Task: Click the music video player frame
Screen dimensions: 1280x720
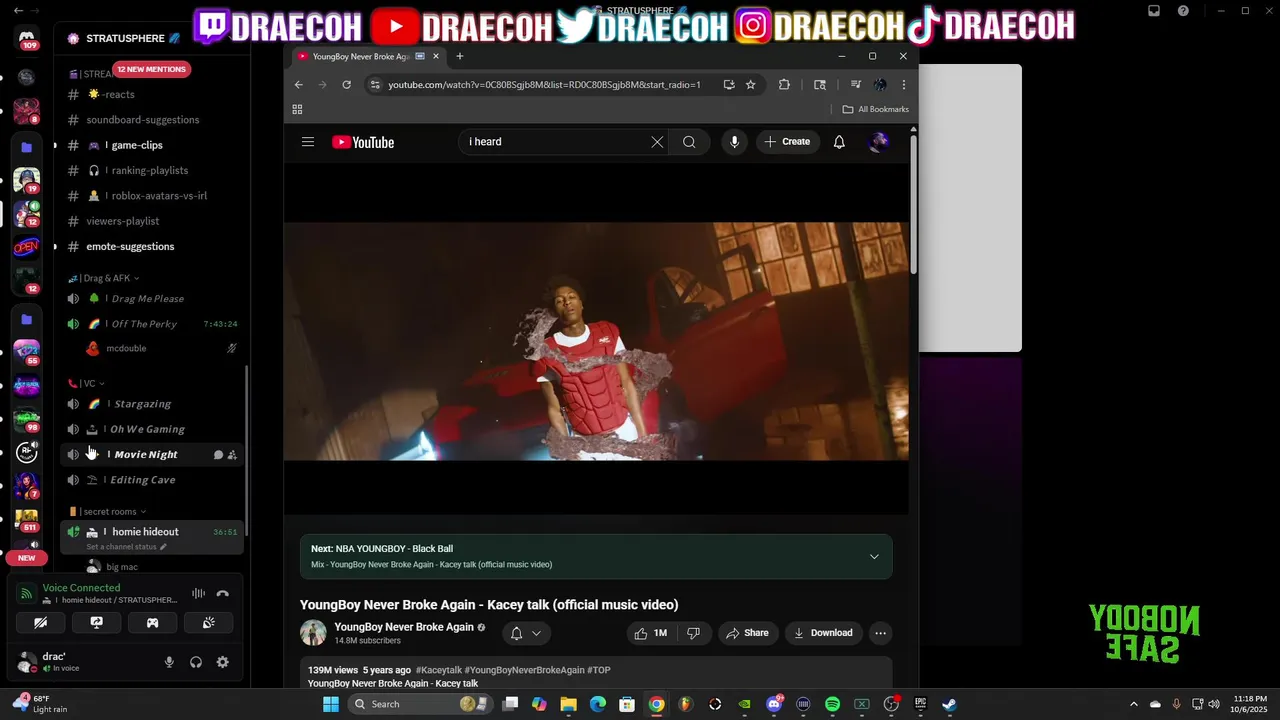Action: tap(596, 340)
